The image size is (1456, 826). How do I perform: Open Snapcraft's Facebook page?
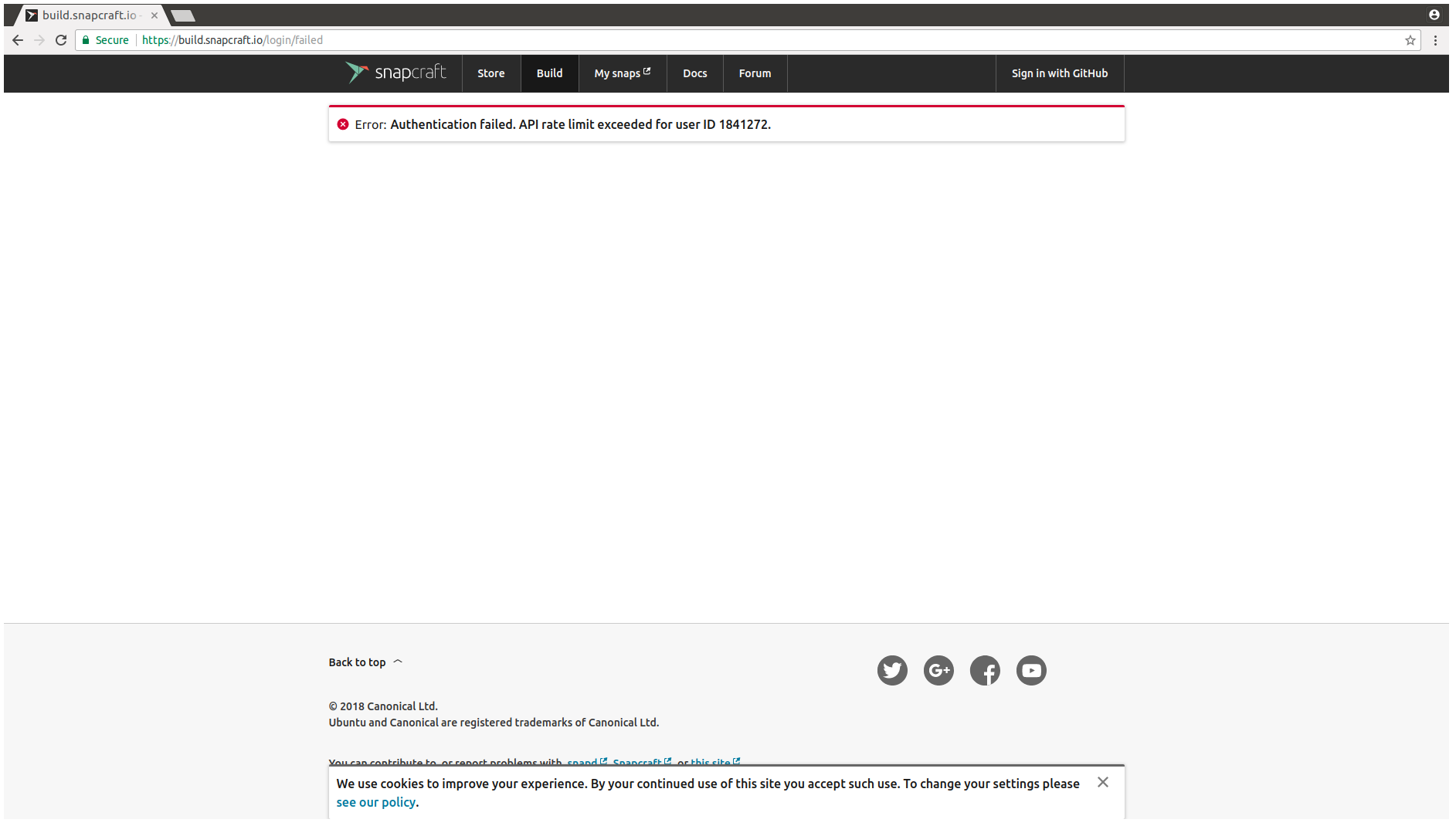click(x=985, y=670)
